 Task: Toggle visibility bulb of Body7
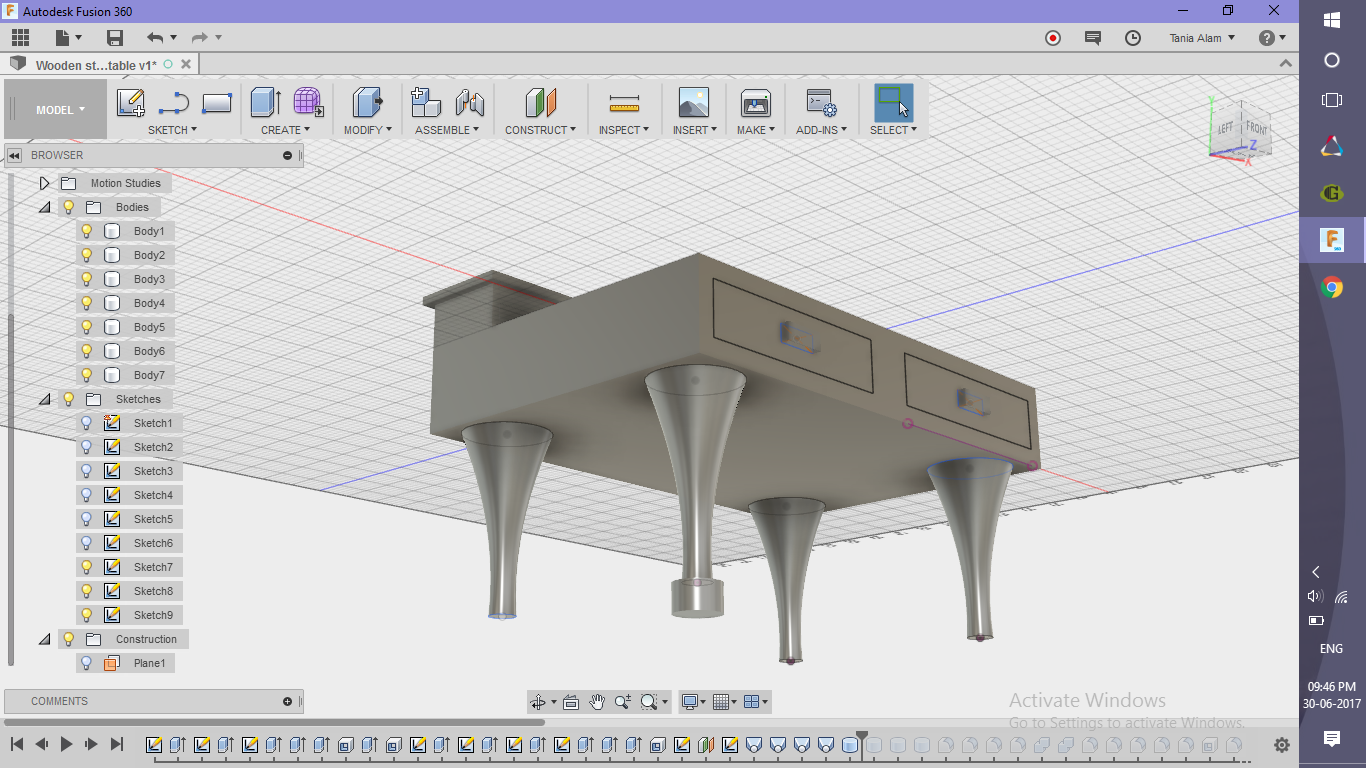pyautogui.click(x=87, y=375)
